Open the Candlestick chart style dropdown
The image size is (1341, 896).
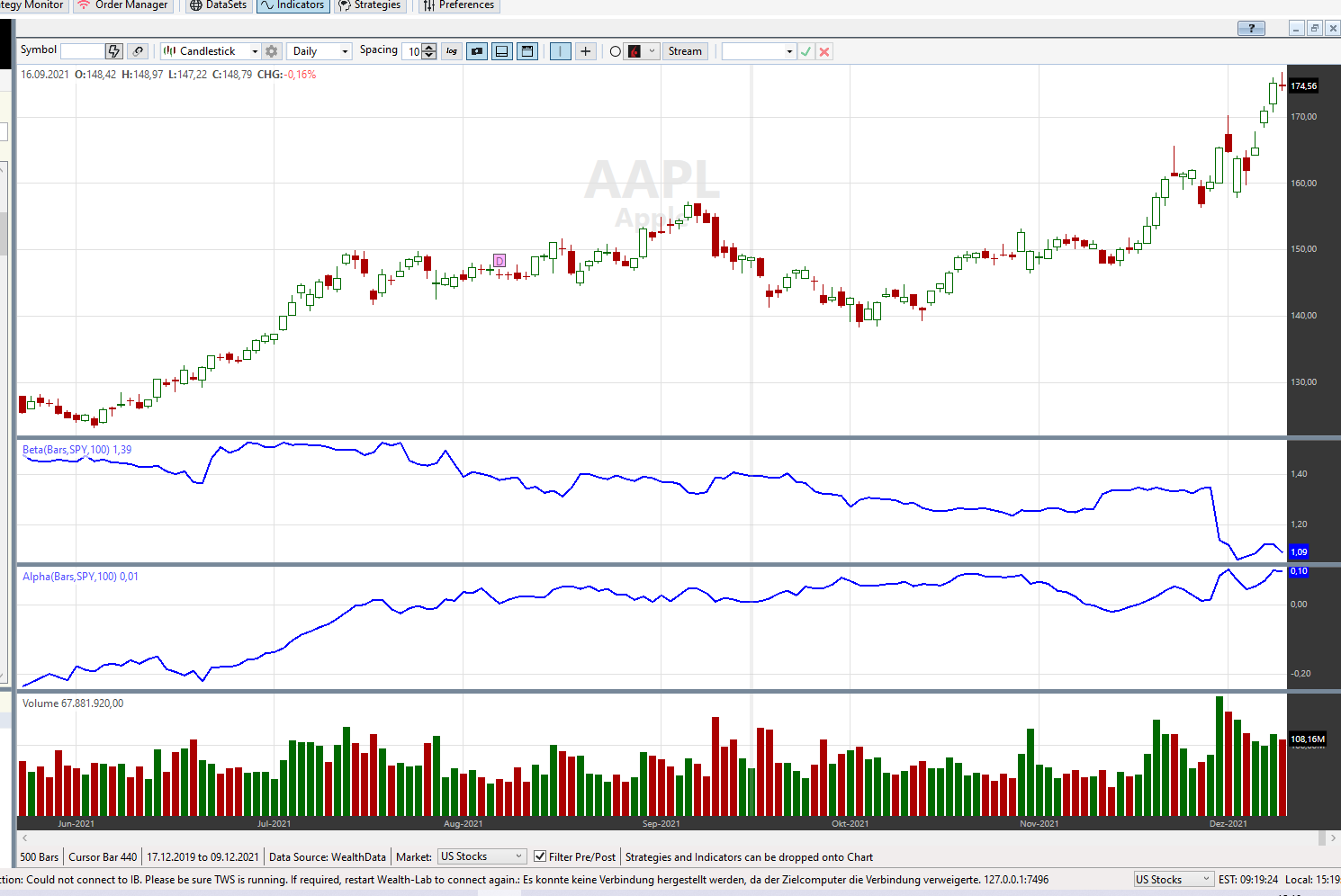[x=211, y=51]
